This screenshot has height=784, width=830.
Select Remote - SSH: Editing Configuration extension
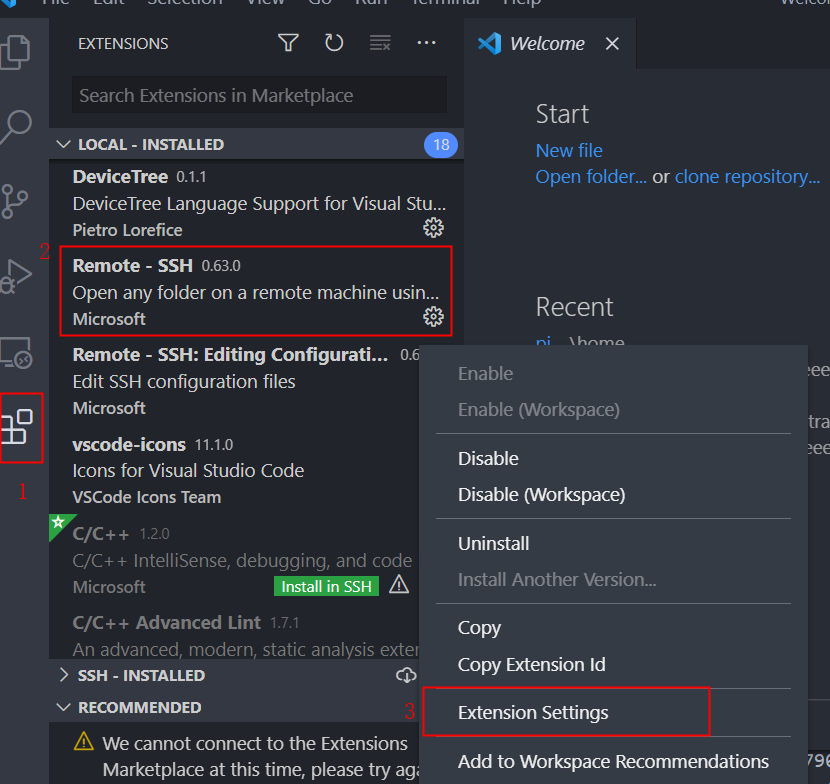click(x=234, y=381)
